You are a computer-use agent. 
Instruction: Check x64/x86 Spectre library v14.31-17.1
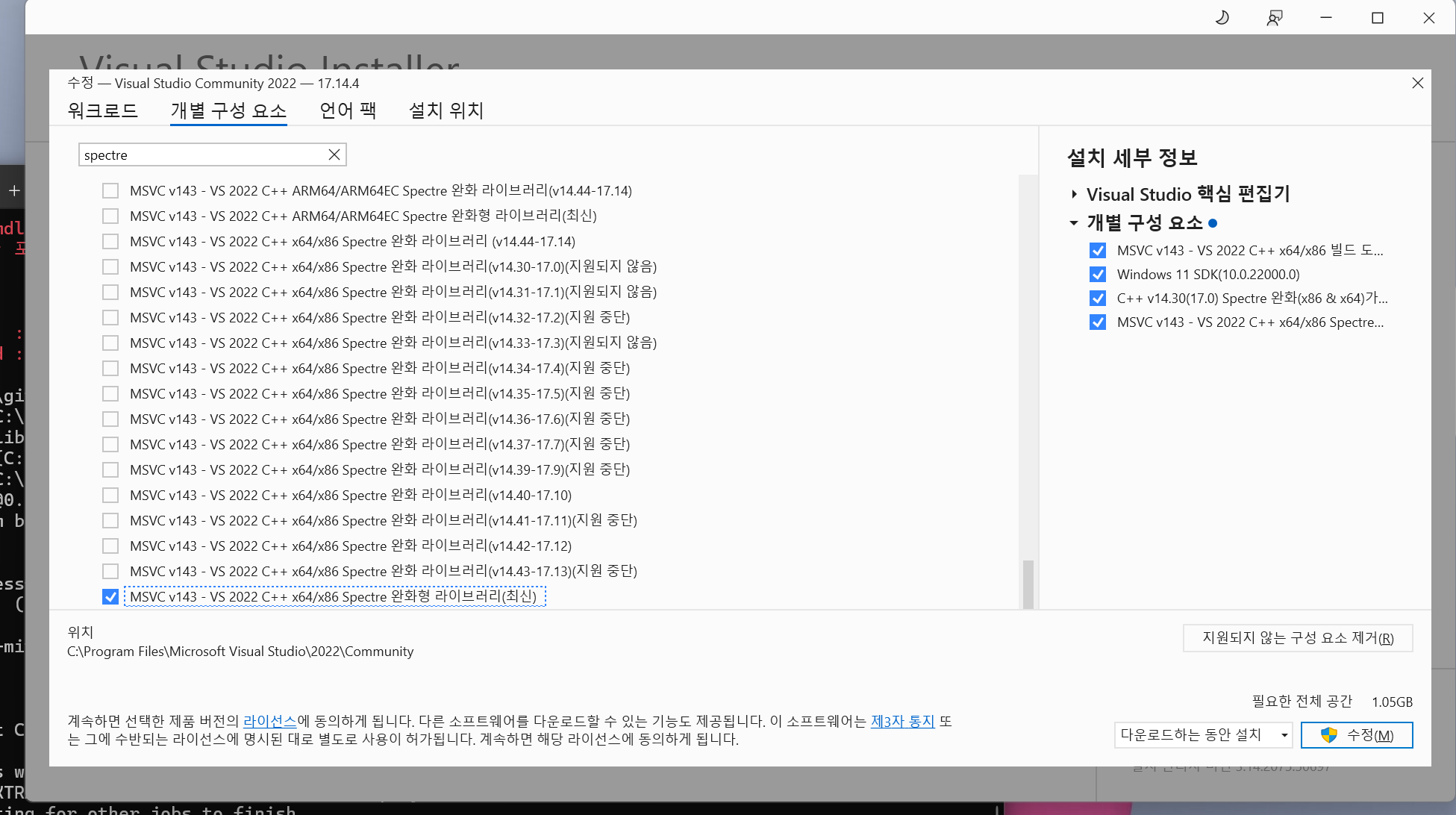coord(110,293)
